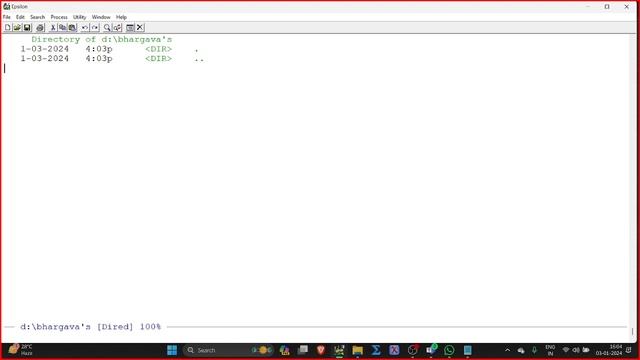Open search and replace toolbar icon

click(x=117, y=27)
